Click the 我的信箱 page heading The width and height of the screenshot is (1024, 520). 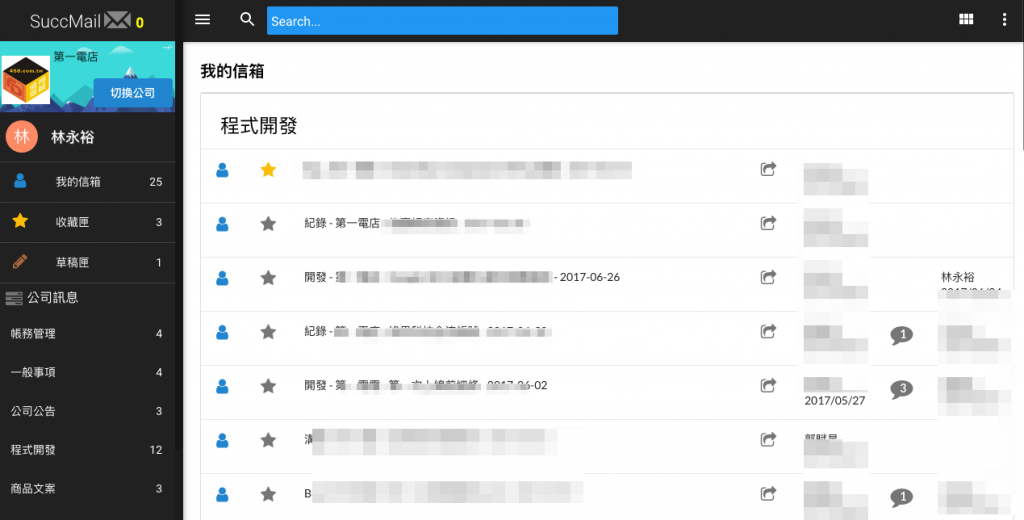pos(232,71)
